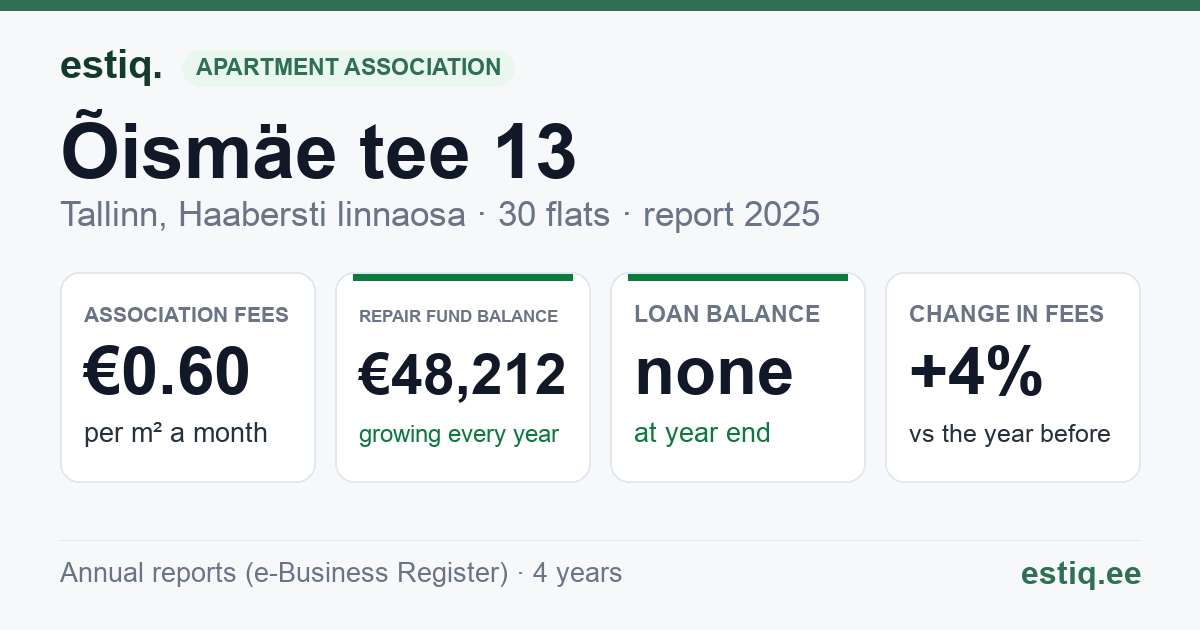Open the Association Fees card
This screenshot has height=630, width=1200.
point(188,377)
